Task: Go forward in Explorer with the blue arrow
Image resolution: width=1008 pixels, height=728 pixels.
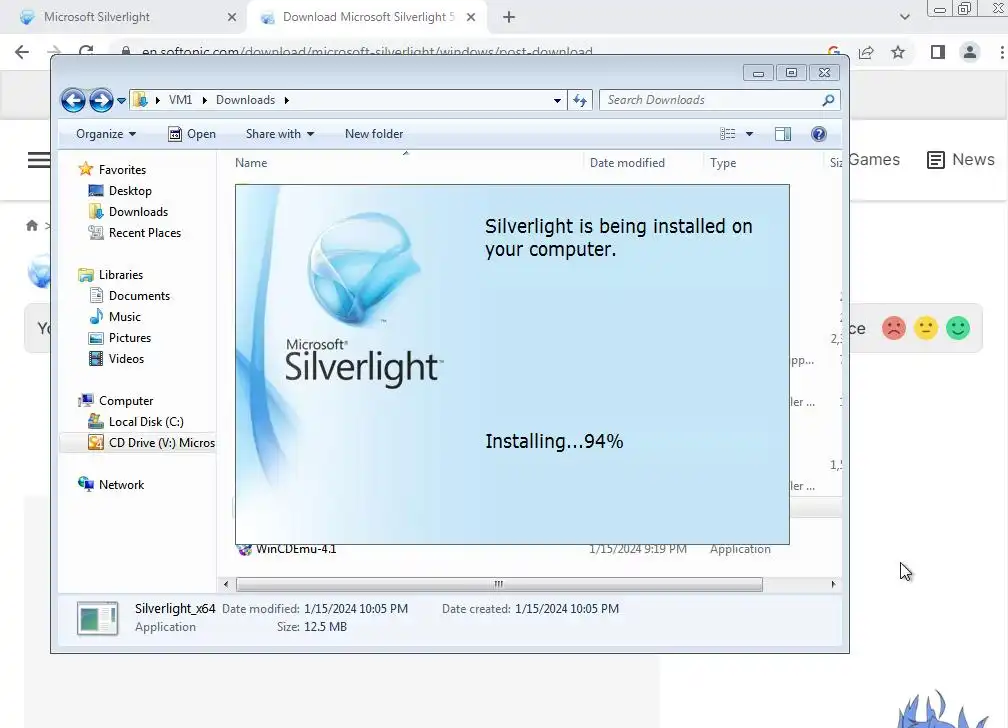Action: click(x=101, y=100)
